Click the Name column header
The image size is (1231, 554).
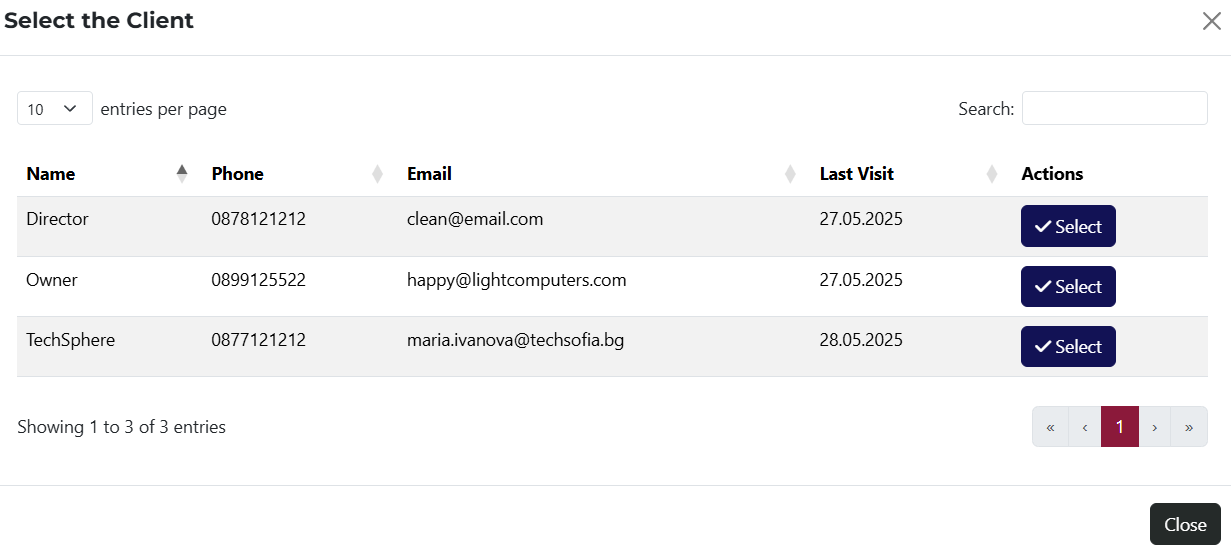coord(51,174)
